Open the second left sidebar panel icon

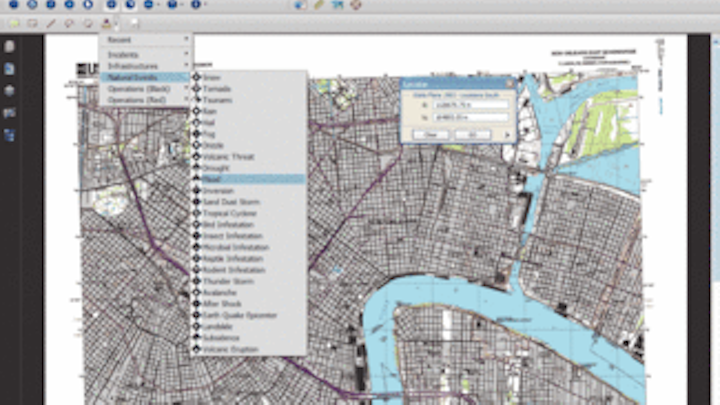click(x=10, y=69)
